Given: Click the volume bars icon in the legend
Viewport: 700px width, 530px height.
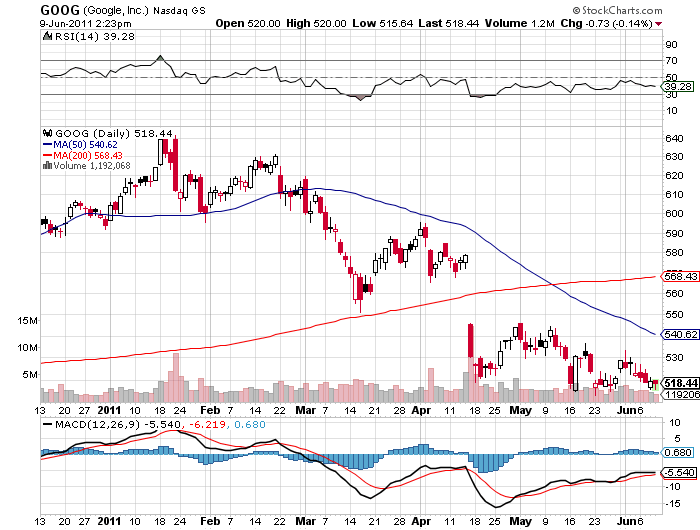Looking at the screenshot, I should tap(47, 166).
